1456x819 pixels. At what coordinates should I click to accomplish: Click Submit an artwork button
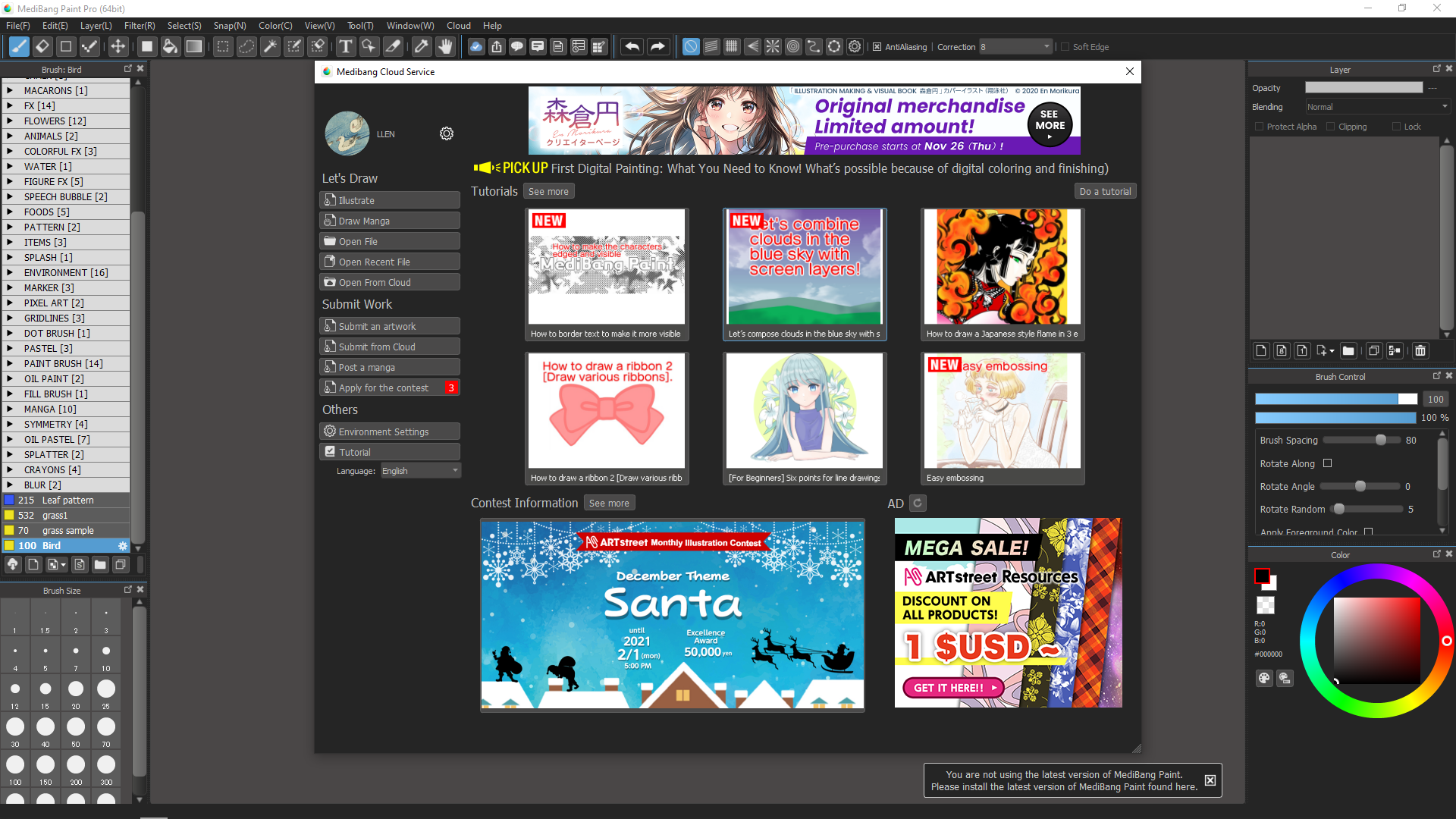coord(390,326)
